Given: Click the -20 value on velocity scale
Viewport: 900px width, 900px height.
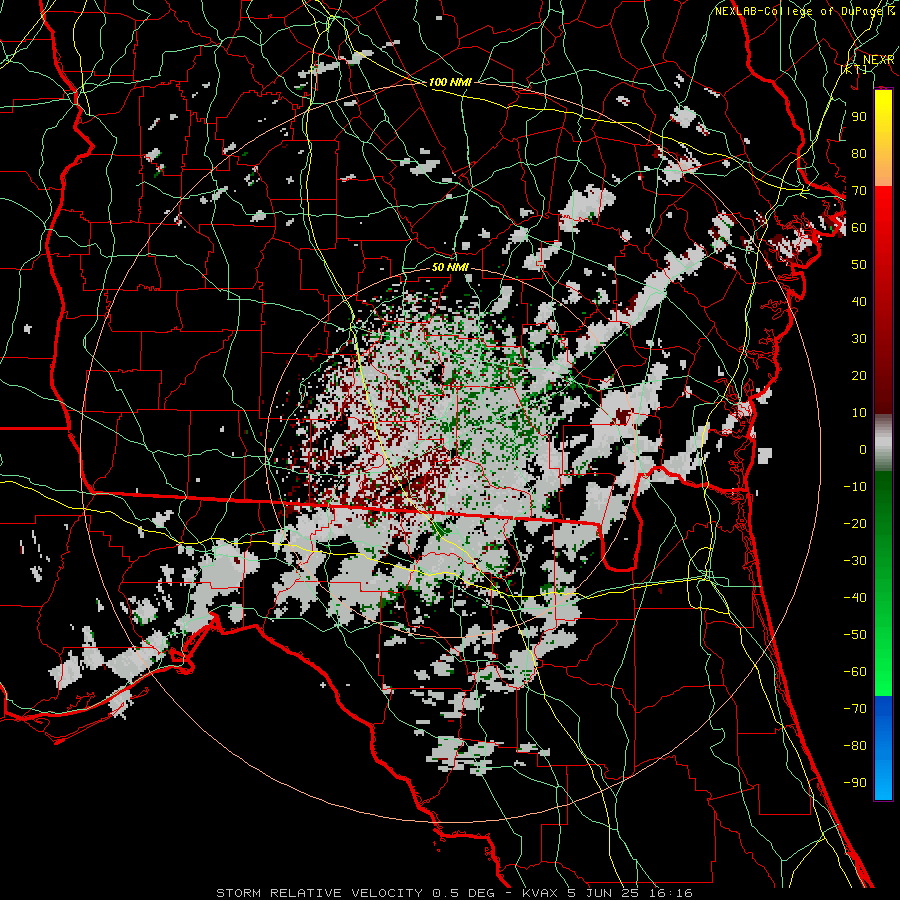Looking at the screenshot, I should (855, 523).
